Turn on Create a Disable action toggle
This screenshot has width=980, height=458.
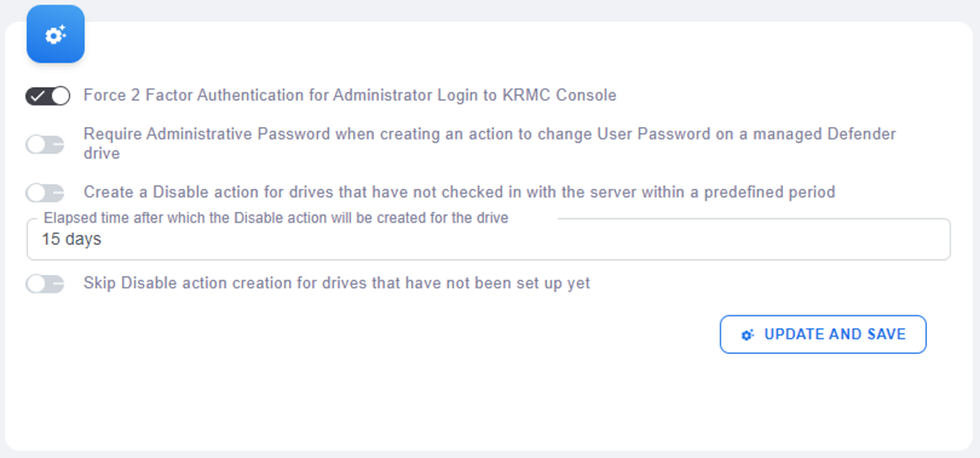[x=45, y=192]
